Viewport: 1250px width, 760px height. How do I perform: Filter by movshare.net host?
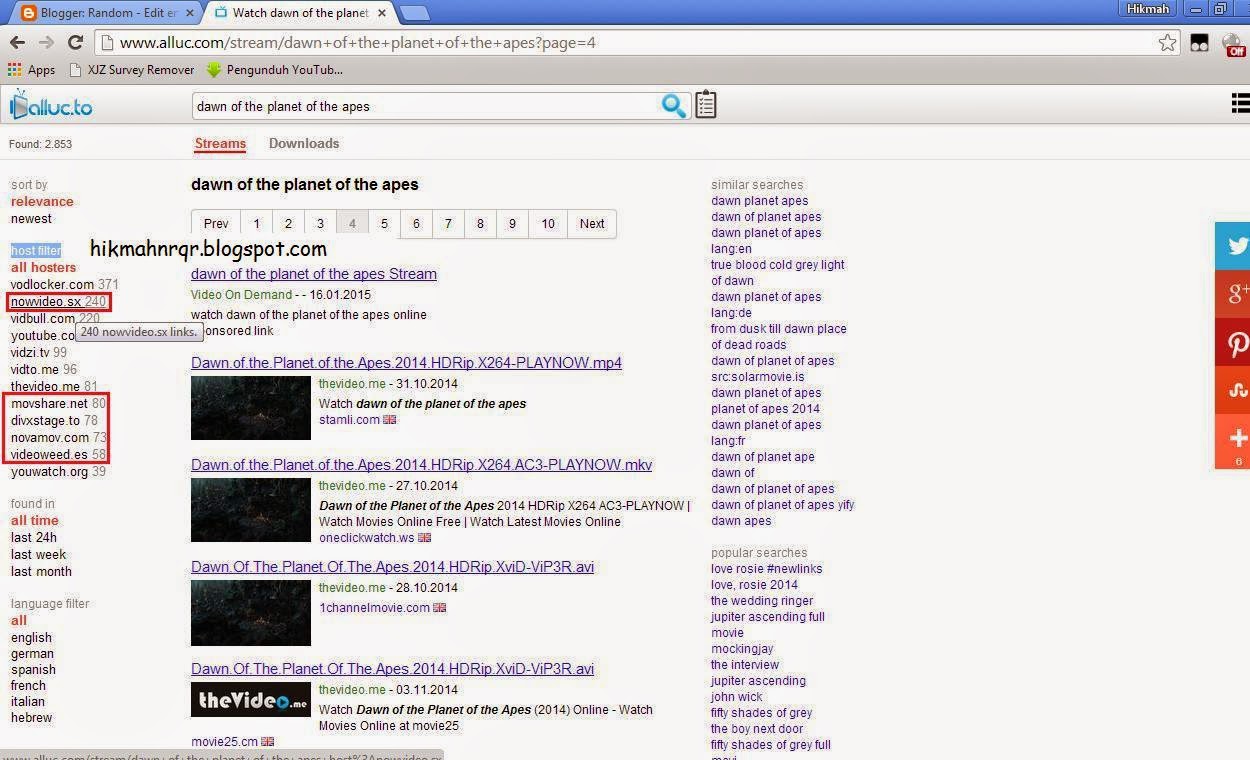click(x=58, y=404)
